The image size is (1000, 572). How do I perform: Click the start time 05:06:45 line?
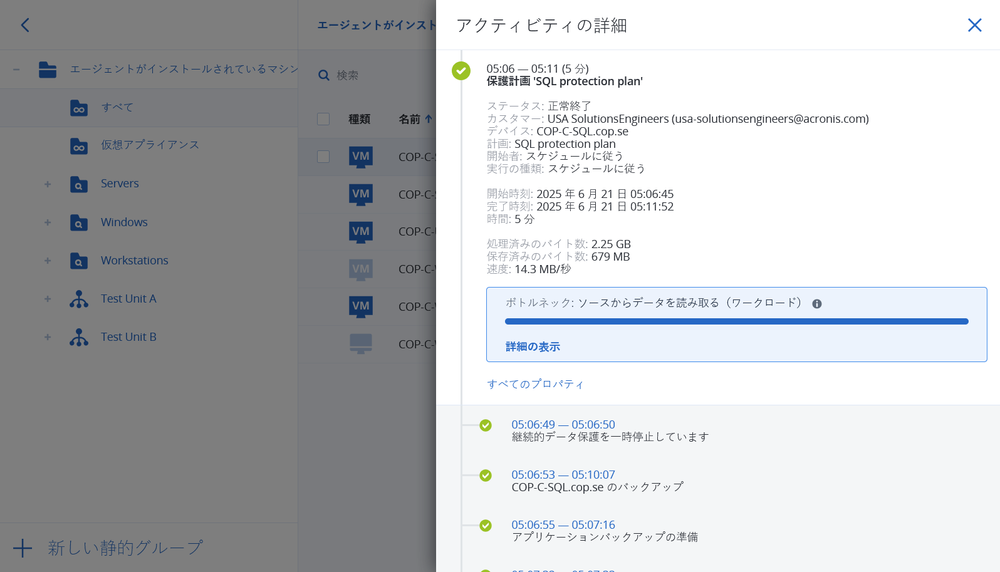580,194
